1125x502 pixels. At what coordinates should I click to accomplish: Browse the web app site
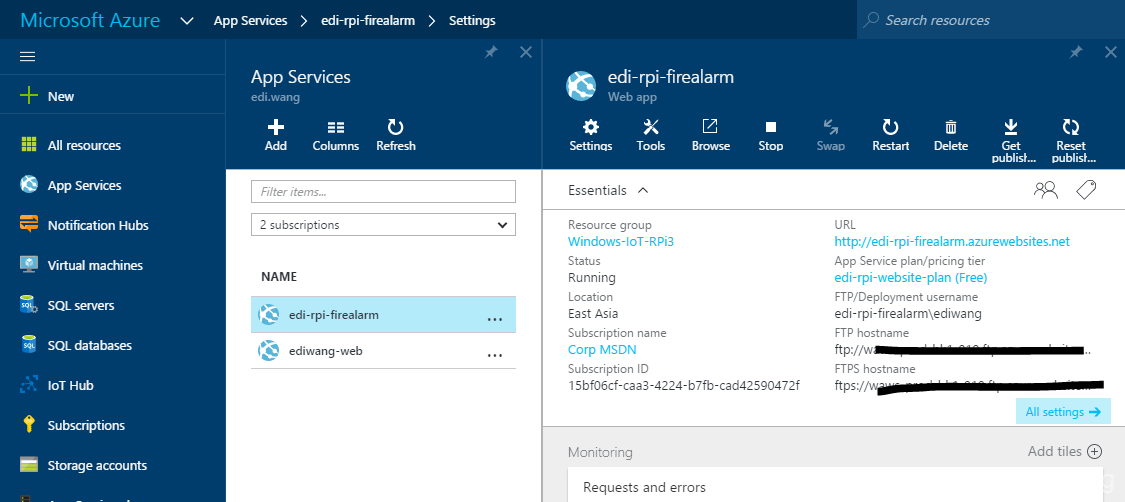tap(710, 136)
